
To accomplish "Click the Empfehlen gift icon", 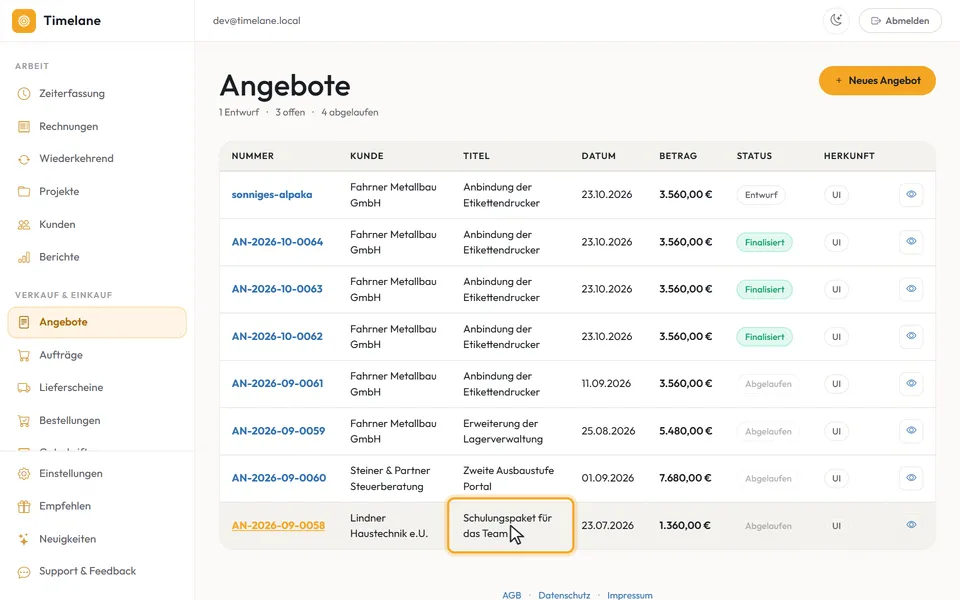I will [x=24, y=506].
